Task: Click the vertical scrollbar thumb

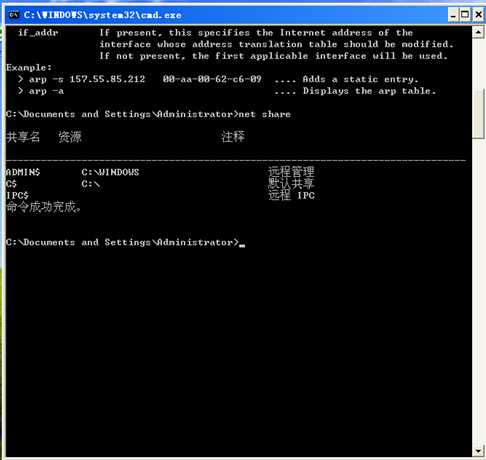Action: click(478, 113)
